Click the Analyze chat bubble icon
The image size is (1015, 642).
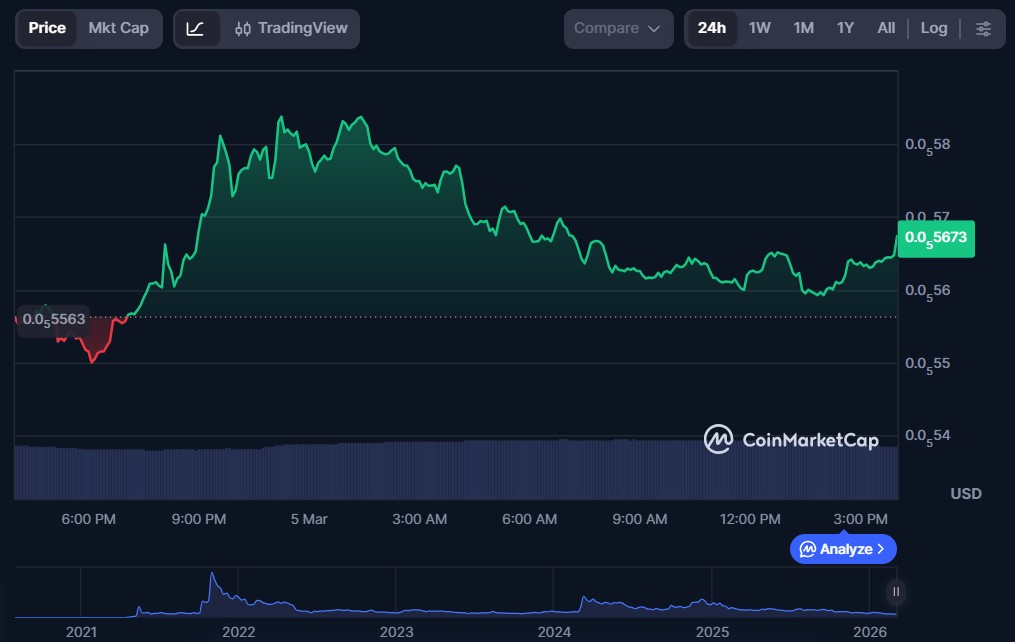coord(807,549)
